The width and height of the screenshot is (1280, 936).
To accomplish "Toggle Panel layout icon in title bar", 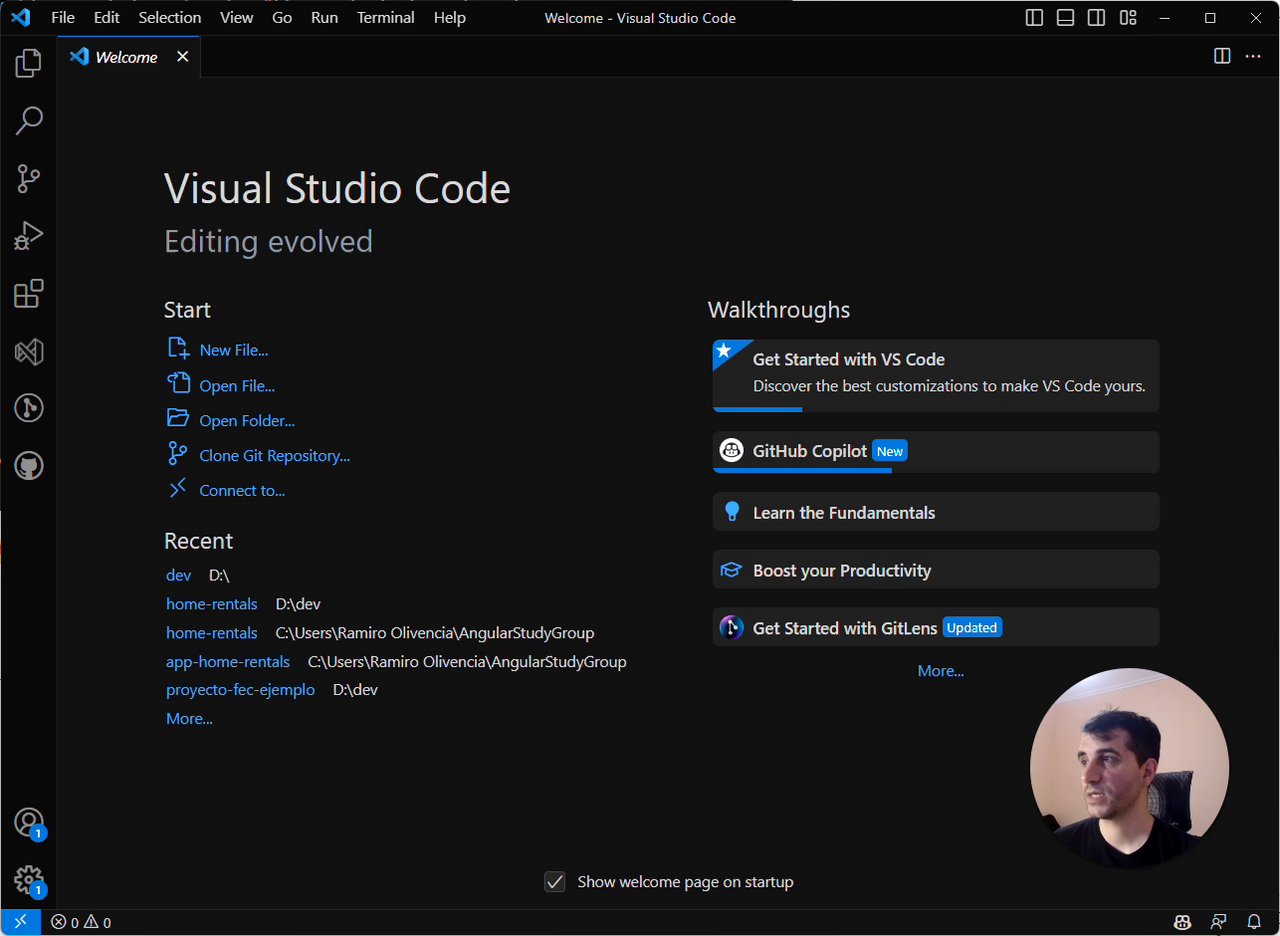I will point(1066,18).
